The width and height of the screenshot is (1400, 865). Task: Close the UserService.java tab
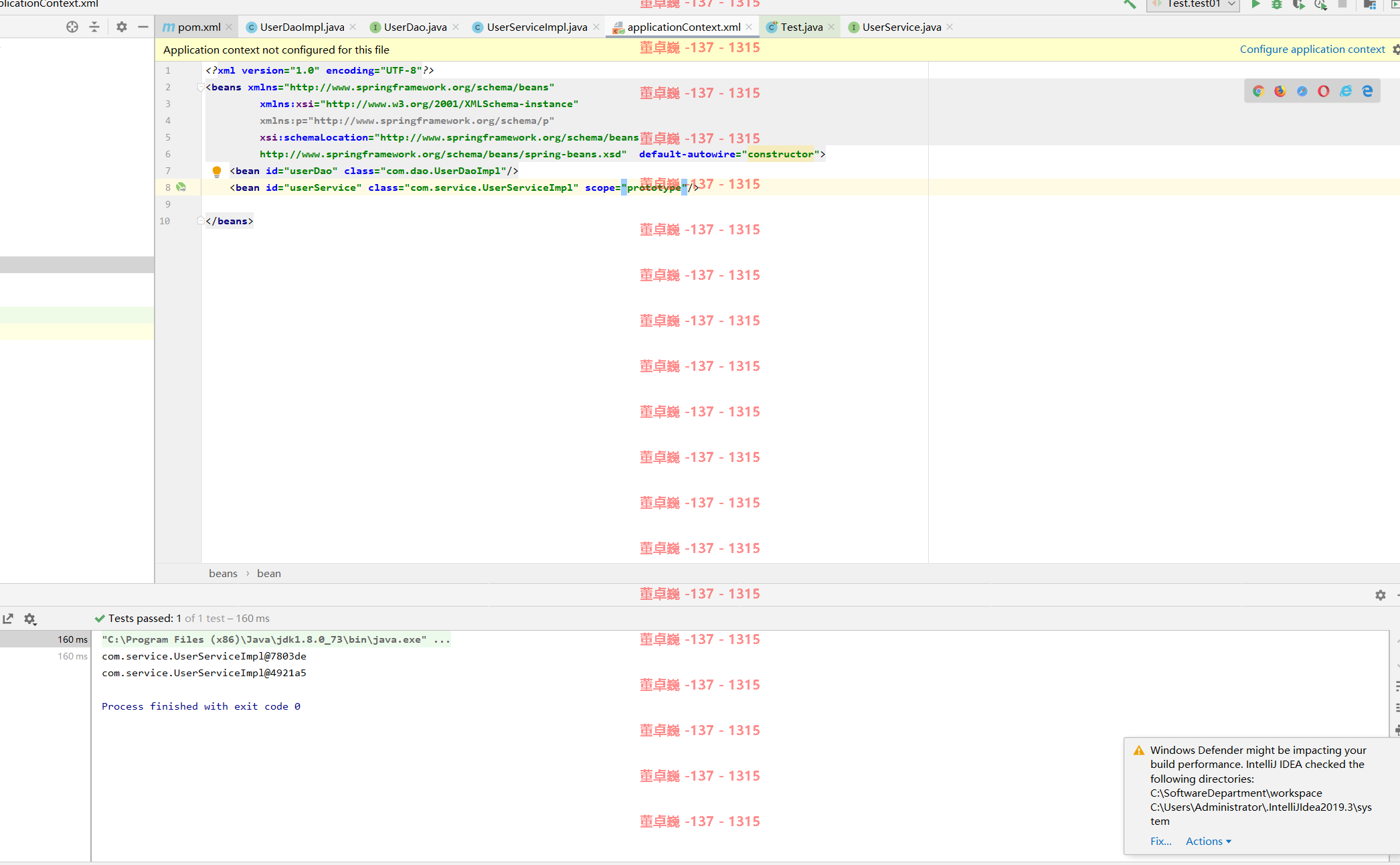coord(950,27)
